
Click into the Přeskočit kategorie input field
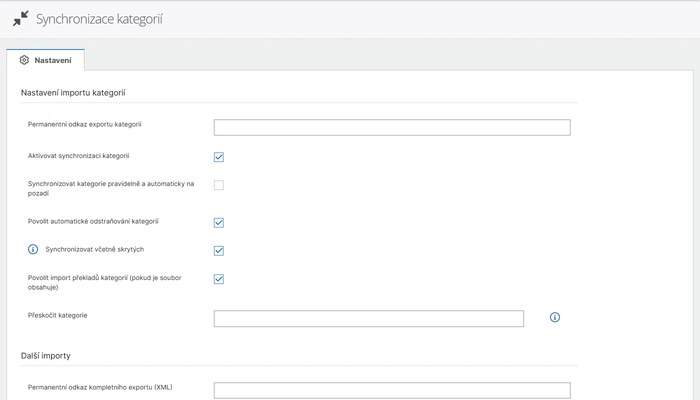click(369, 319)
